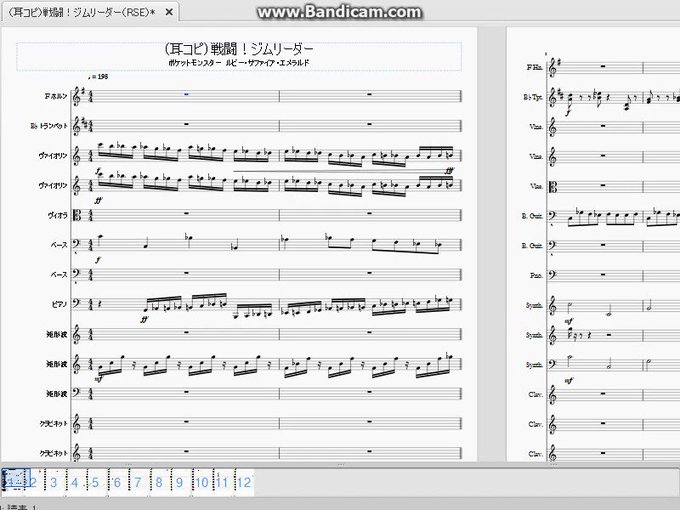
Task: Click the f dynamic under the ベース staff
Action: [98, 260]
